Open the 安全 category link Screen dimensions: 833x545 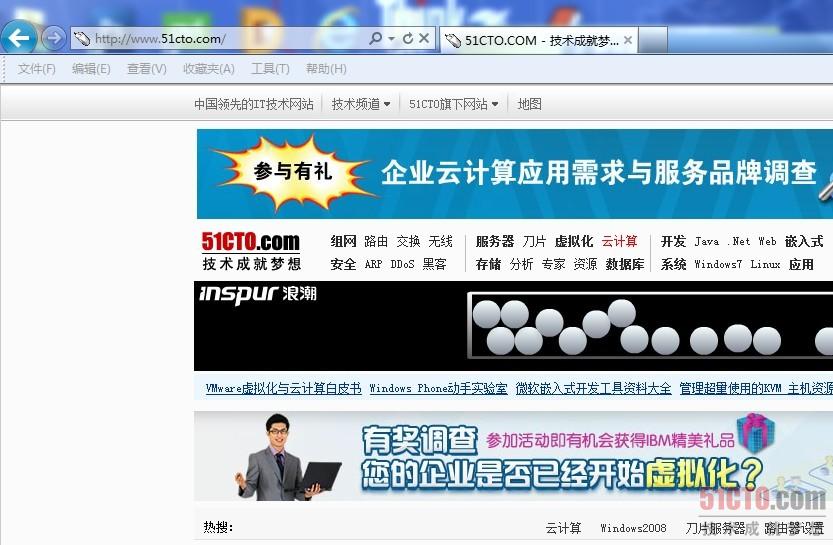343,265
